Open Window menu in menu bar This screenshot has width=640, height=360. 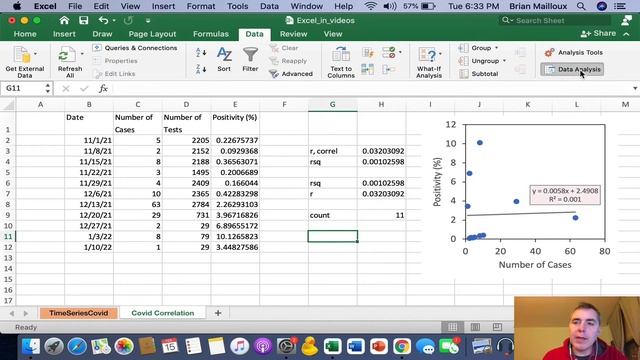(x=307, y=6)
